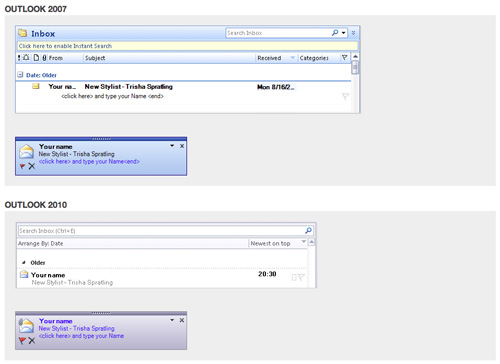Click '<click here> and type your Name <end>' preview text
Viewport: 500px width, 364px height.
coord(112,96)
